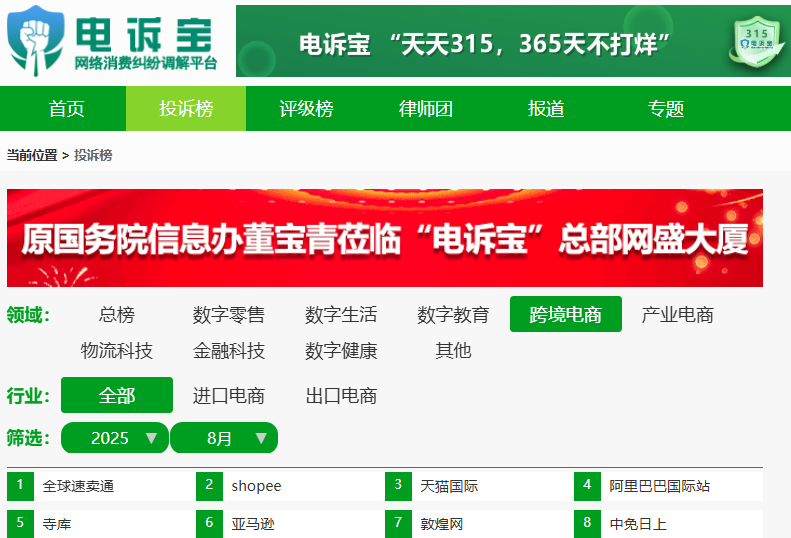Open the 2025 year dropdown
Image resolution: width=791 pixels, height=538 pixels.
(x=115, y=438)
